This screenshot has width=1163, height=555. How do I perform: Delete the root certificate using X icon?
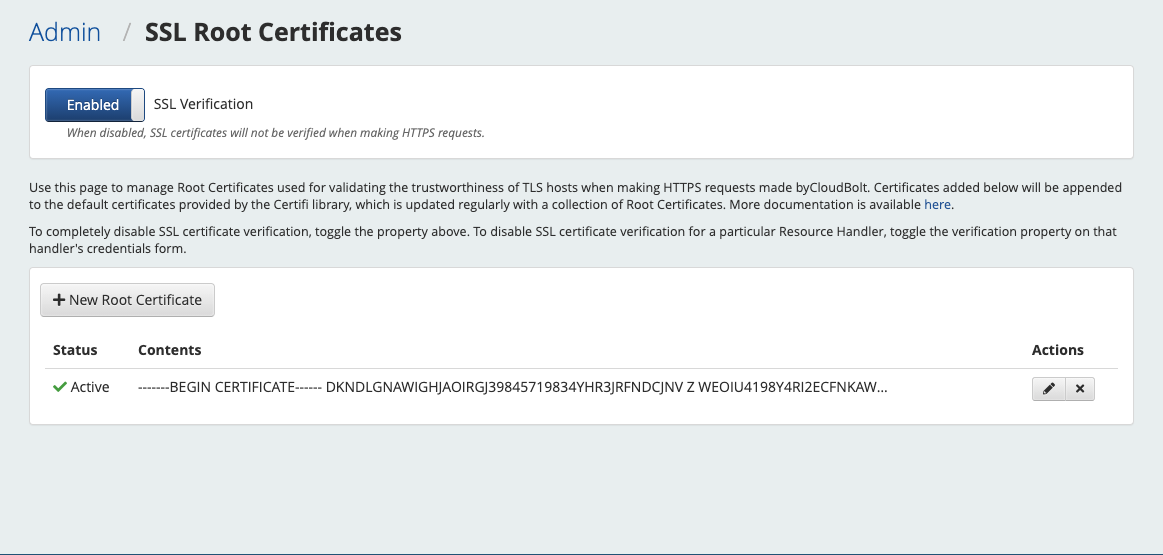tap(1080, 389)
